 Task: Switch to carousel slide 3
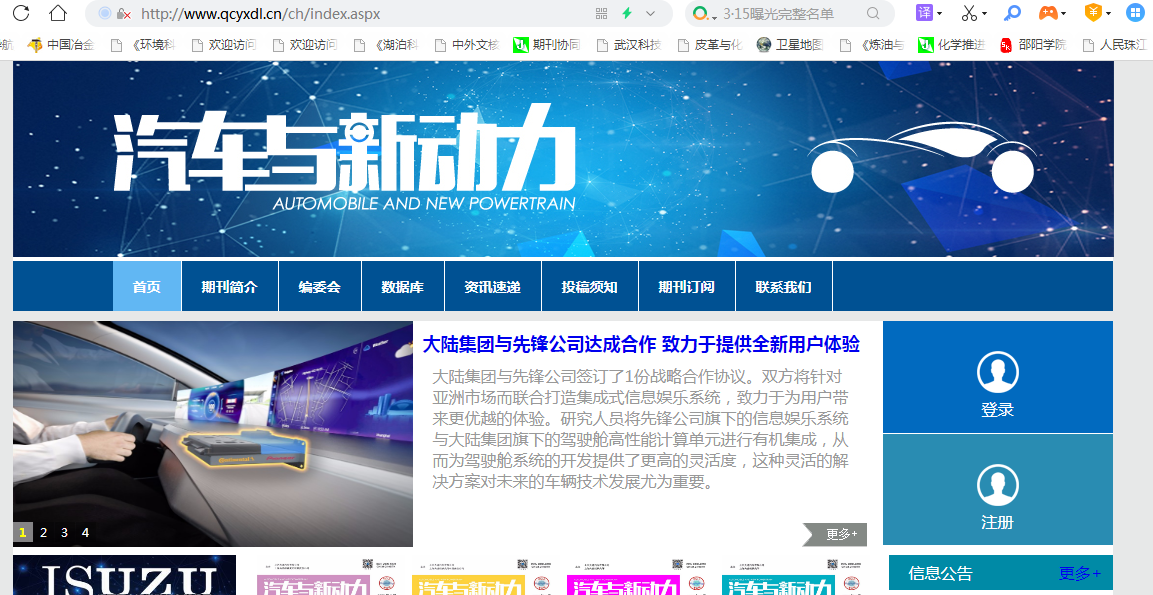pyautogui.click(x=64, y=533)
